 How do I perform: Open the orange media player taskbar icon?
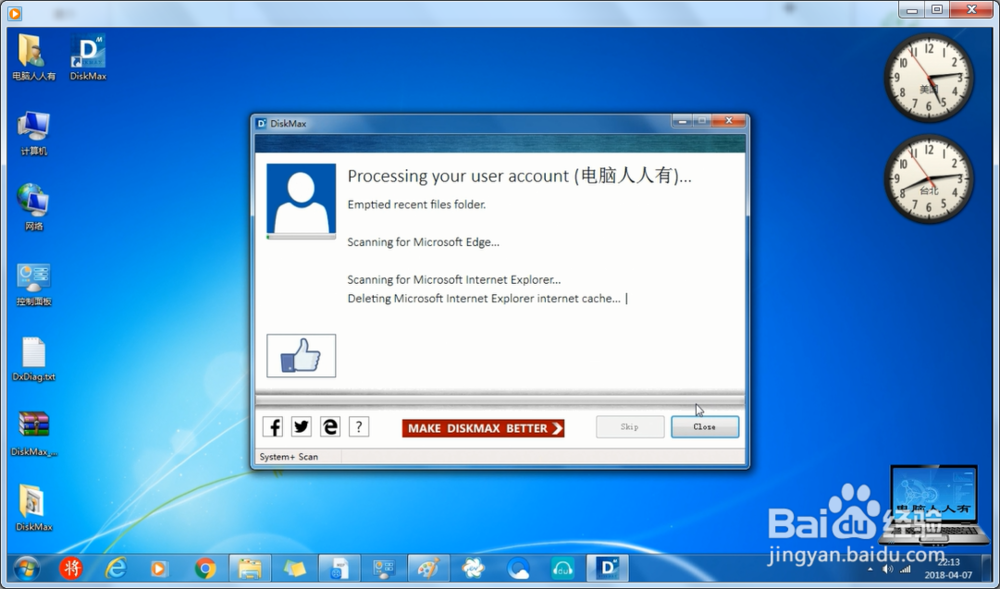[159, 568]
